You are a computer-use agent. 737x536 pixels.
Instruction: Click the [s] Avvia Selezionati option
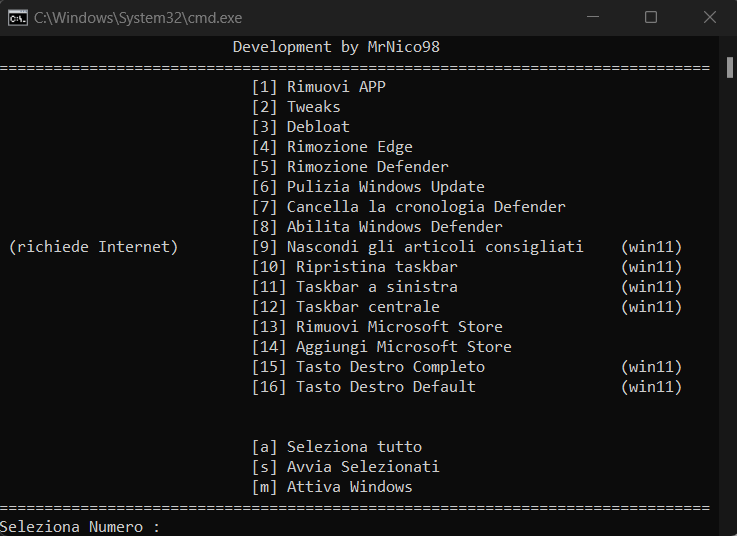point(345,467)
